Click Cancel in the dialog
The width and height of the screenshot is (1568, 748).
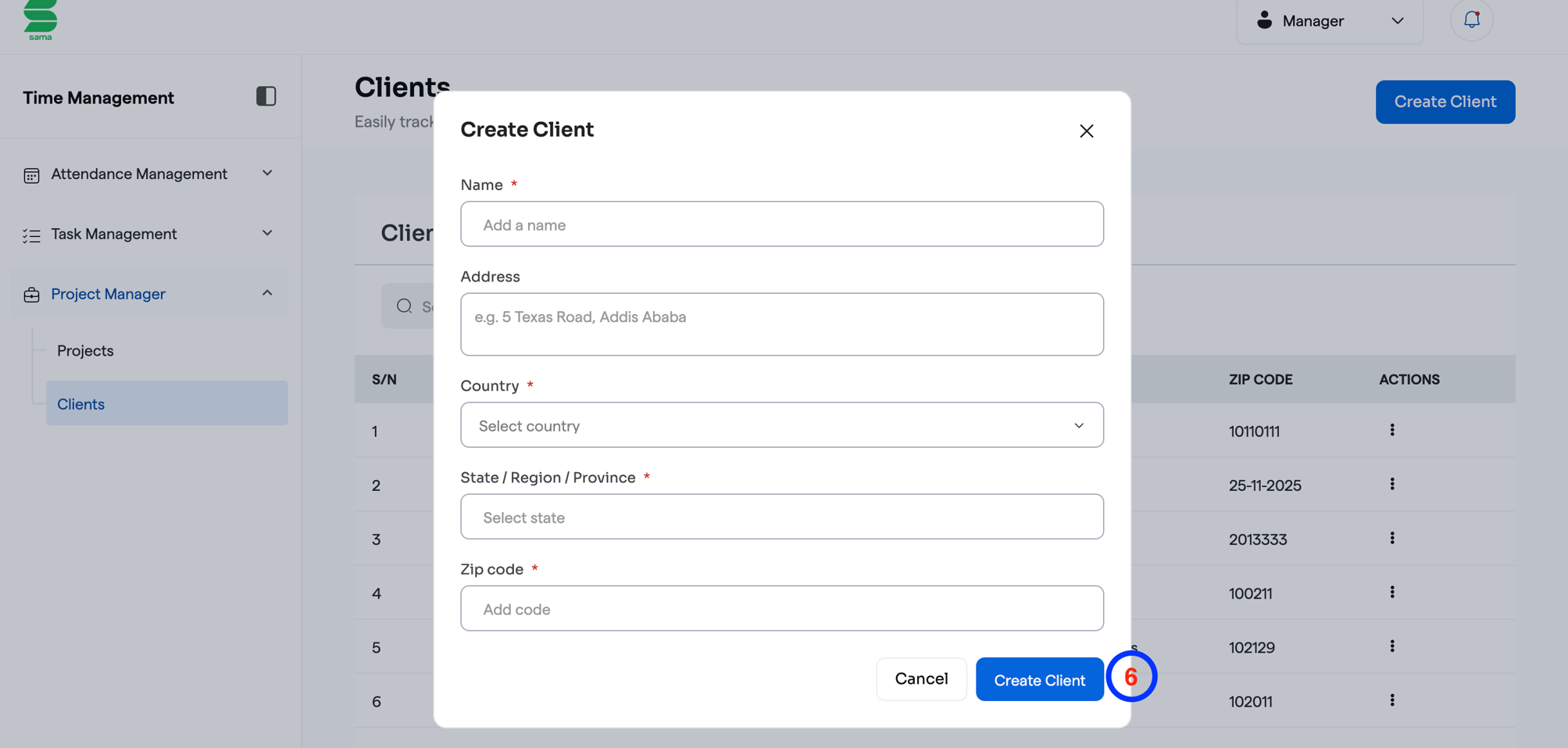921,679
